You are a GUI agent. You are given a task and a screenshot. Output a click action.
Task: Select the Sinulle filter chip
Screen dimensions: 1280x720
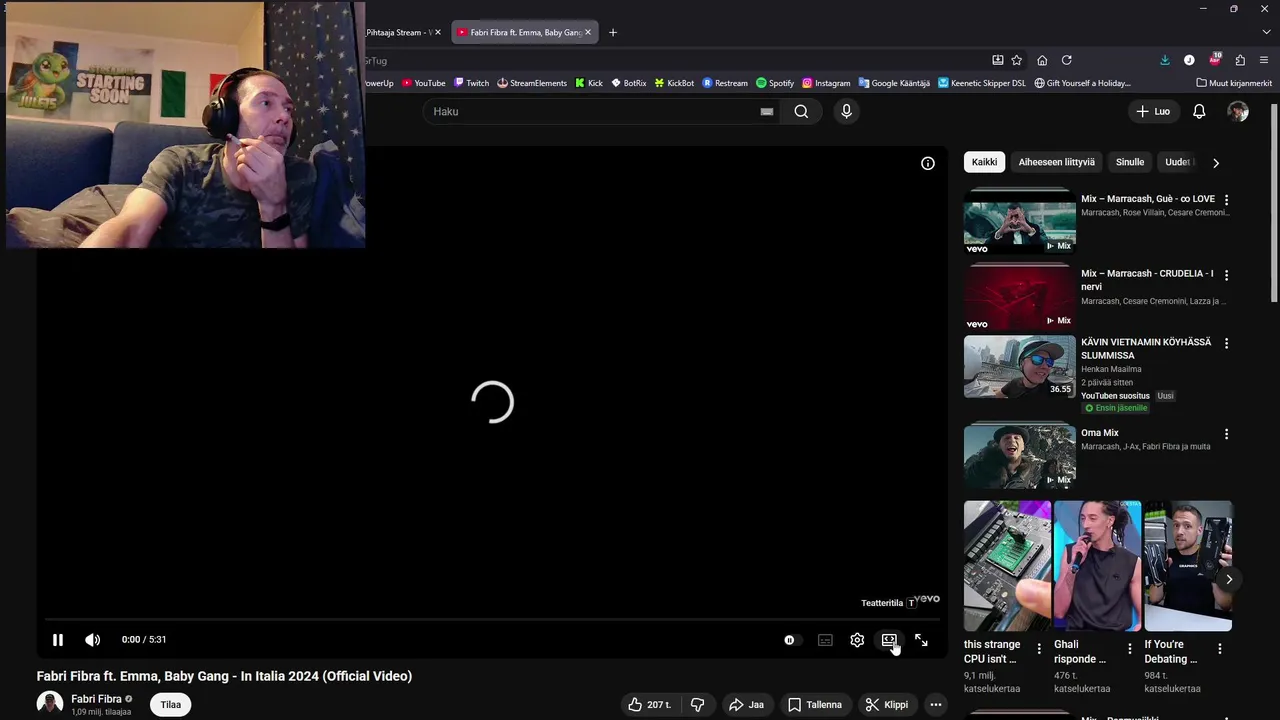click(x=1130, y=162)
